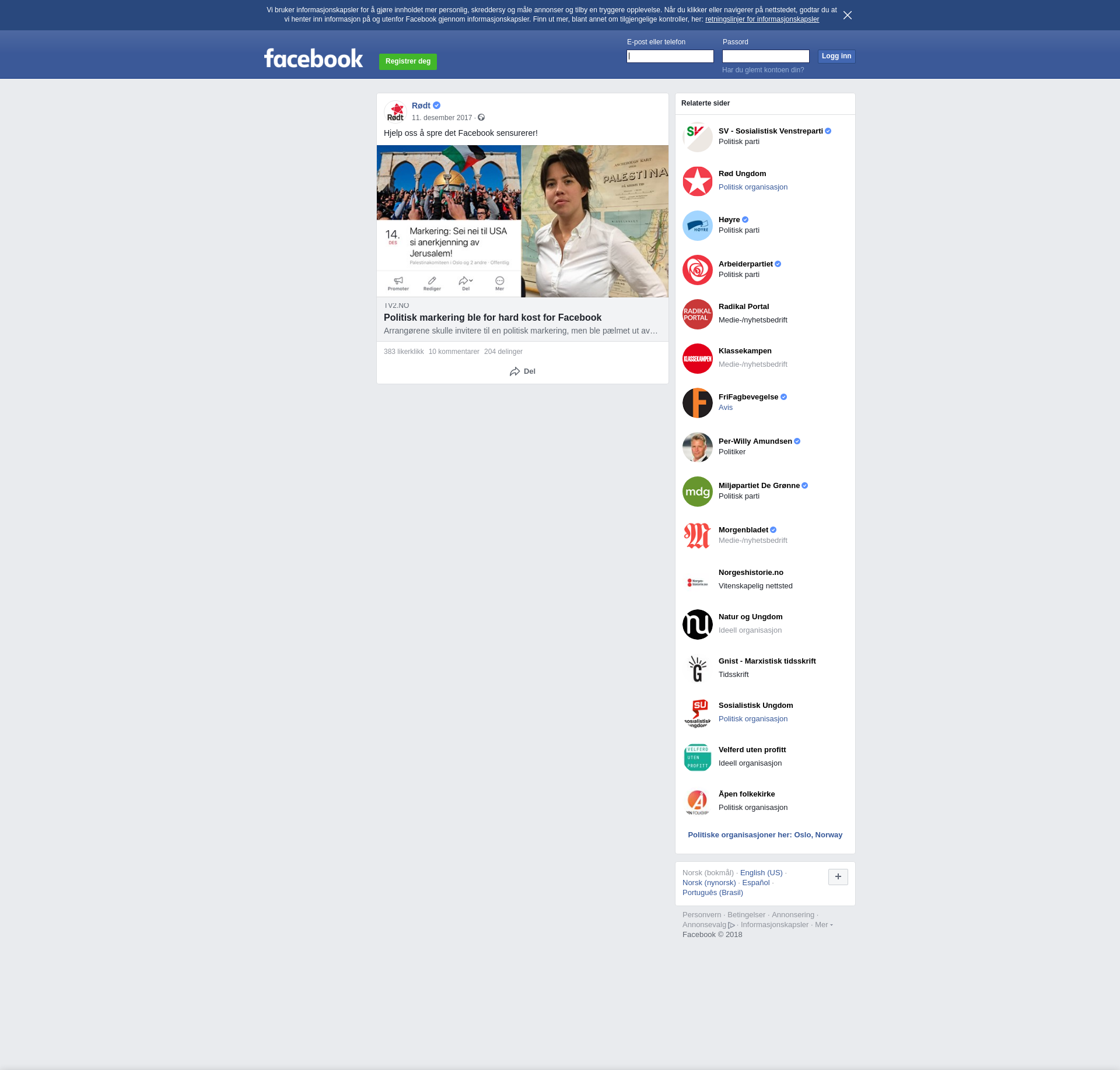Click the Logg inn button
The height and width of the screenshot is (1070, 1120).
836,56
